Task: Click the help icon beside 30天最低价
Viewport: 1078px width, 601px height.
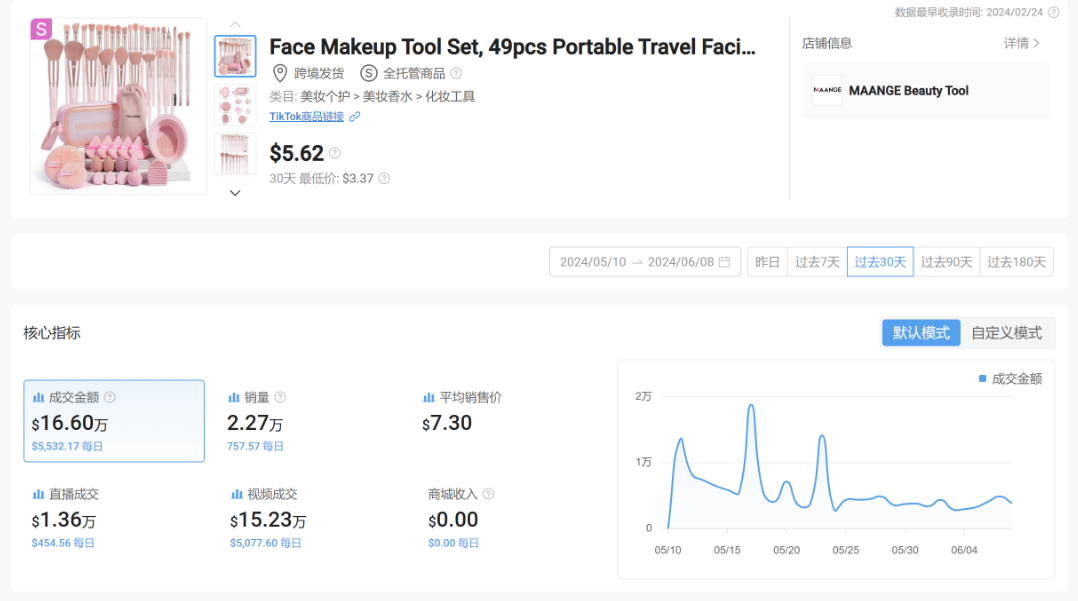Action: [384, 179]
